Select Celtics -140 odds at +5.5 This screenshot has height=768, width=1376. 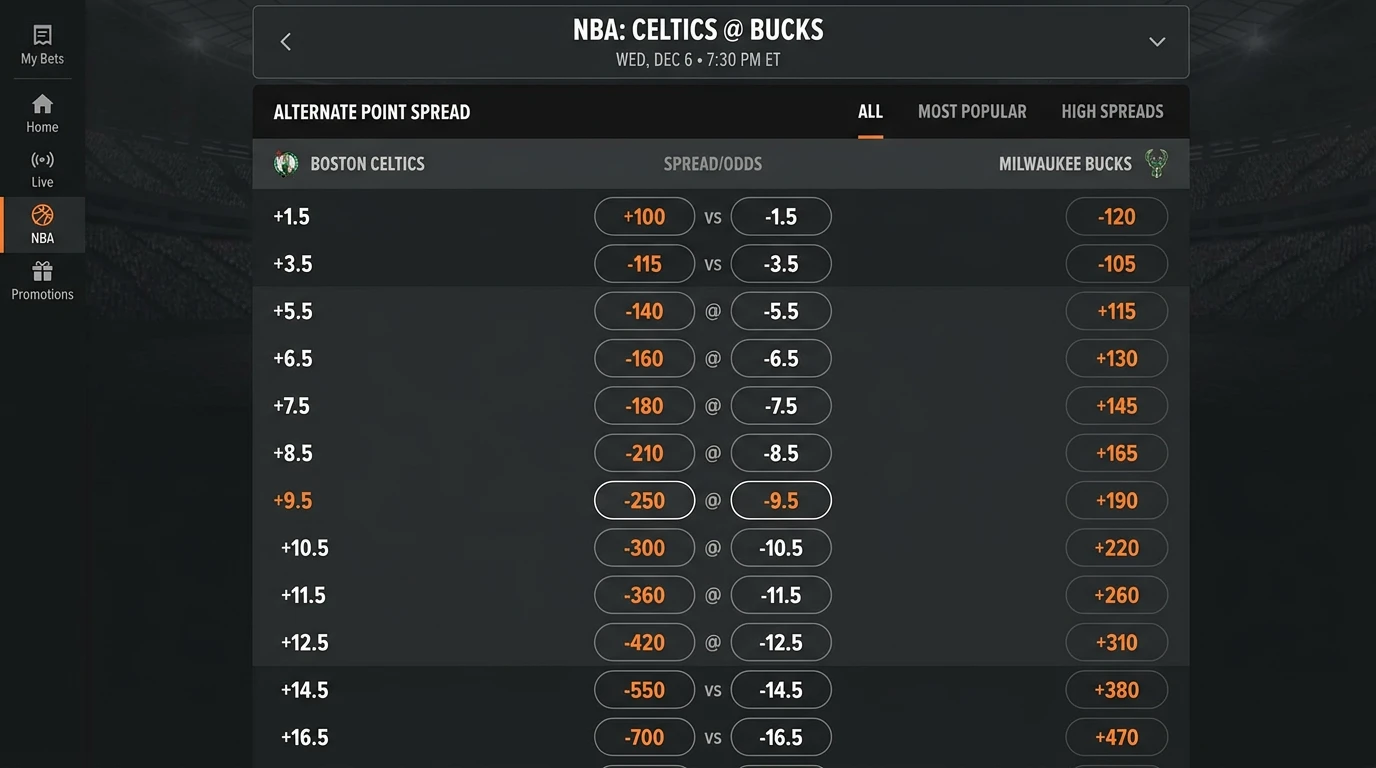tap(644, 311)
